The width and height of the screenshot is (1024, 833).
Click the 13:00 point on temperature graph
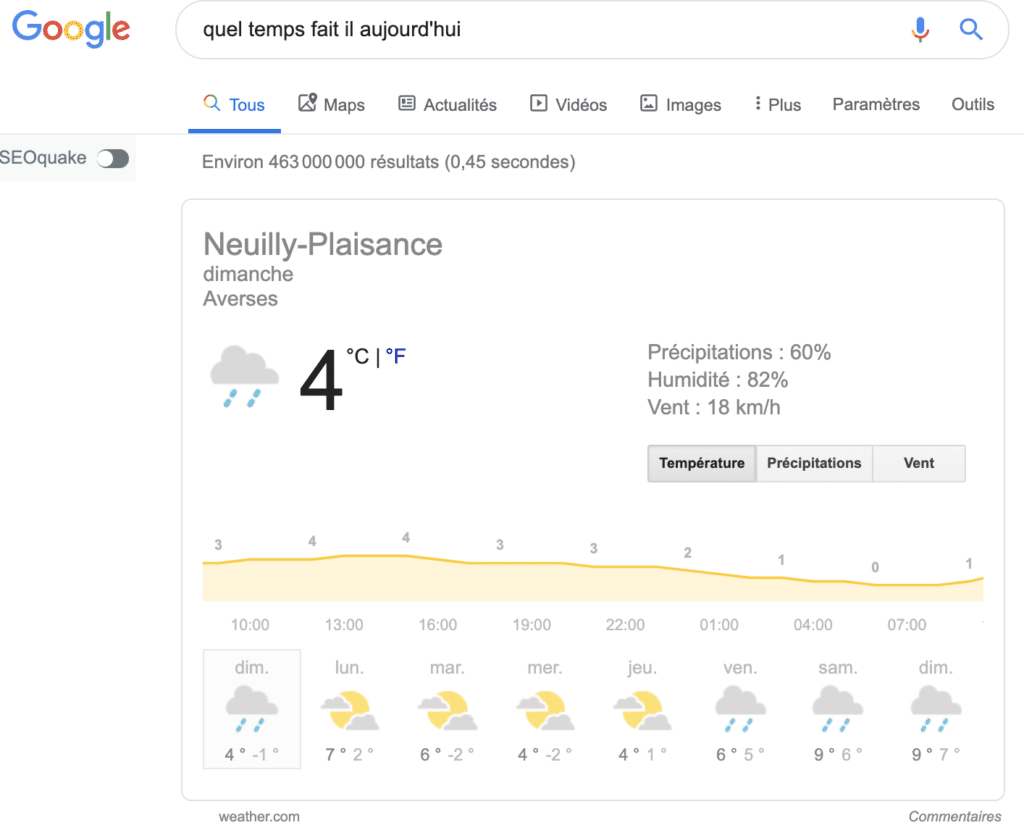point(343,556)
